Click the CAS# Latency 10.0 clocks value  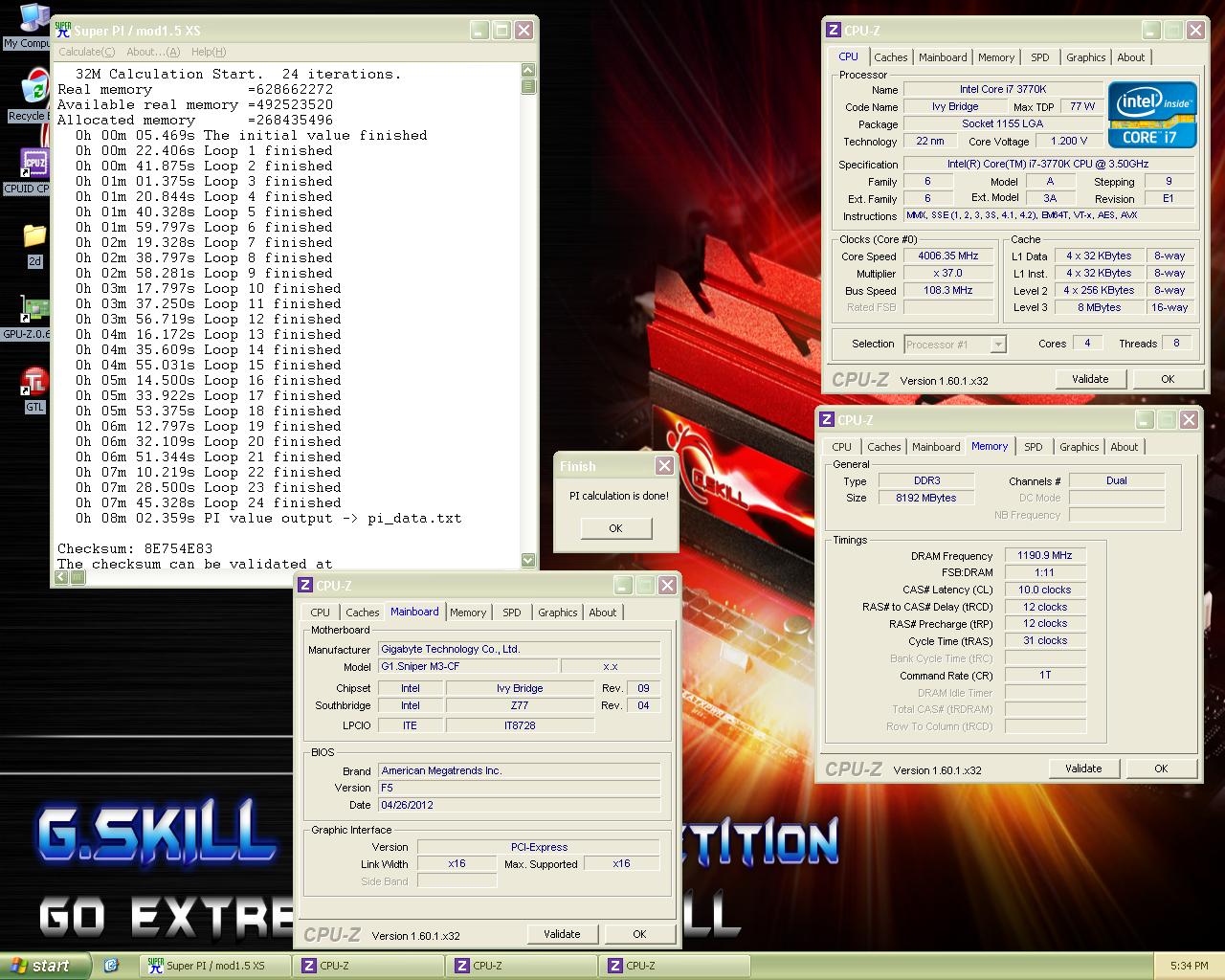coord(1044,590)
